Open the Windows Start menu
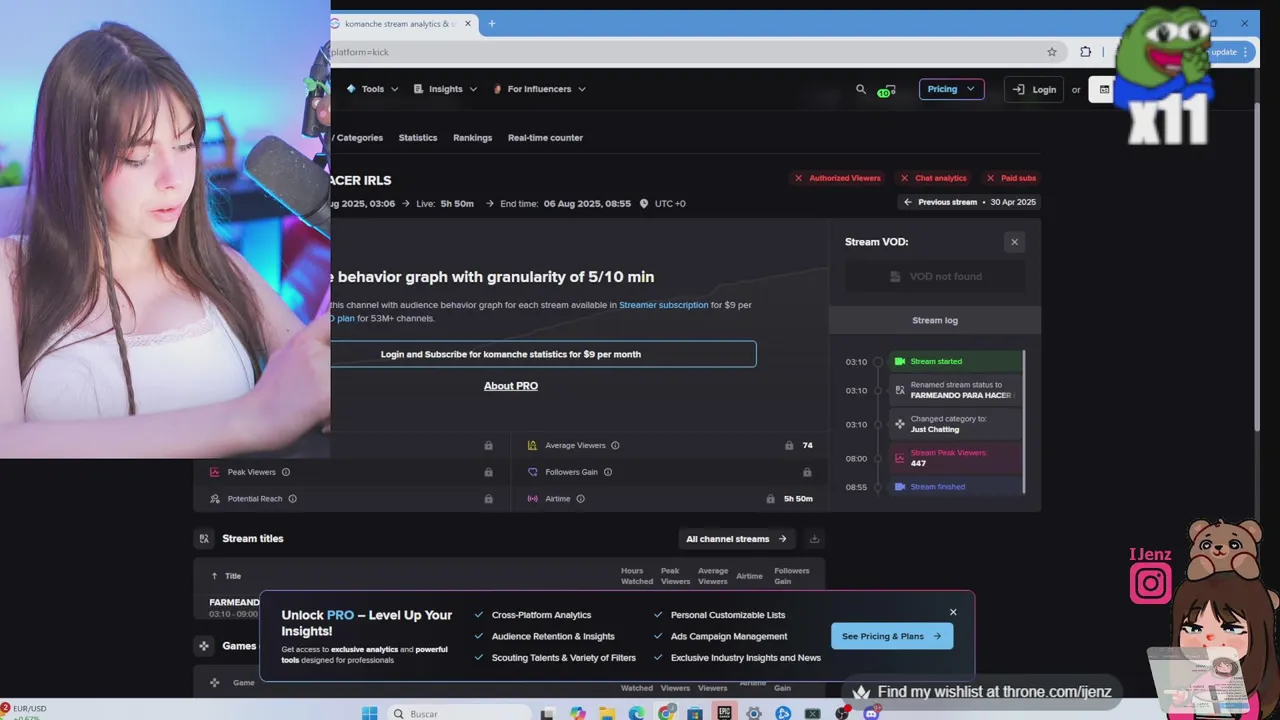 coord(369,714)
